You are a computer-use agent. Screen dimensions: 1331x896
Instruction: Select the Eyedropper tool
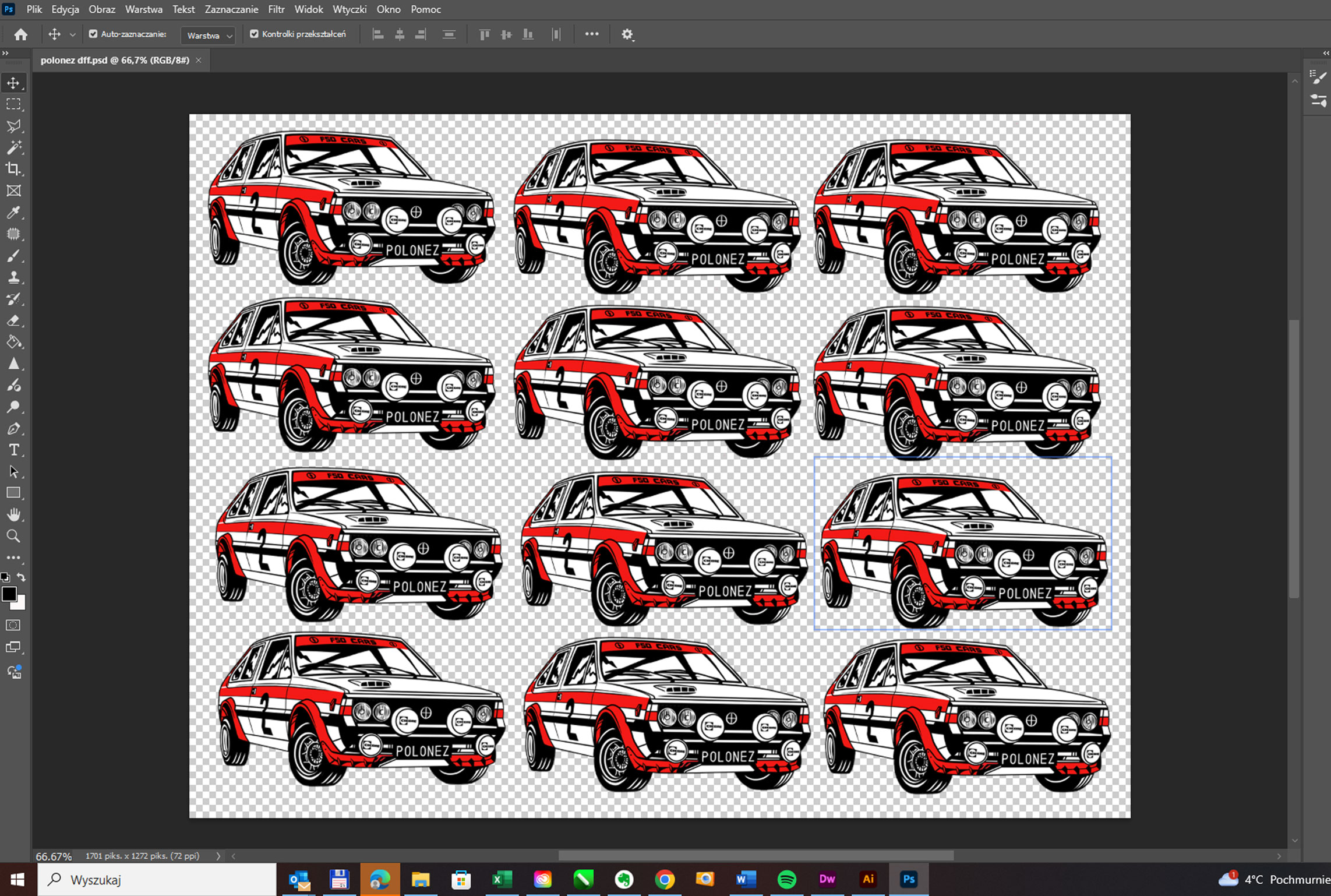click(x=13, y=212)
